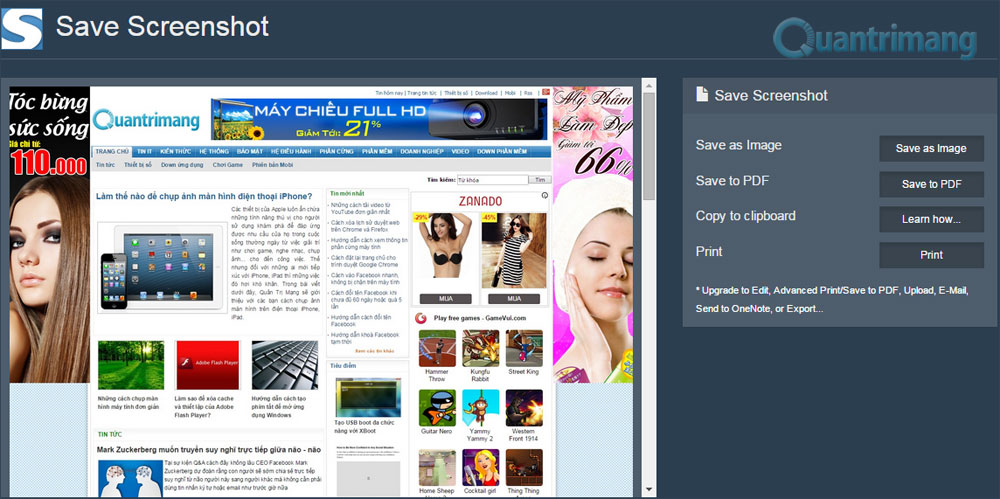Screen dimensions: 1000x499
Task: Click the MÁY CHIẾU FULL HD banner ad
Action: click(x=379, y=119)
